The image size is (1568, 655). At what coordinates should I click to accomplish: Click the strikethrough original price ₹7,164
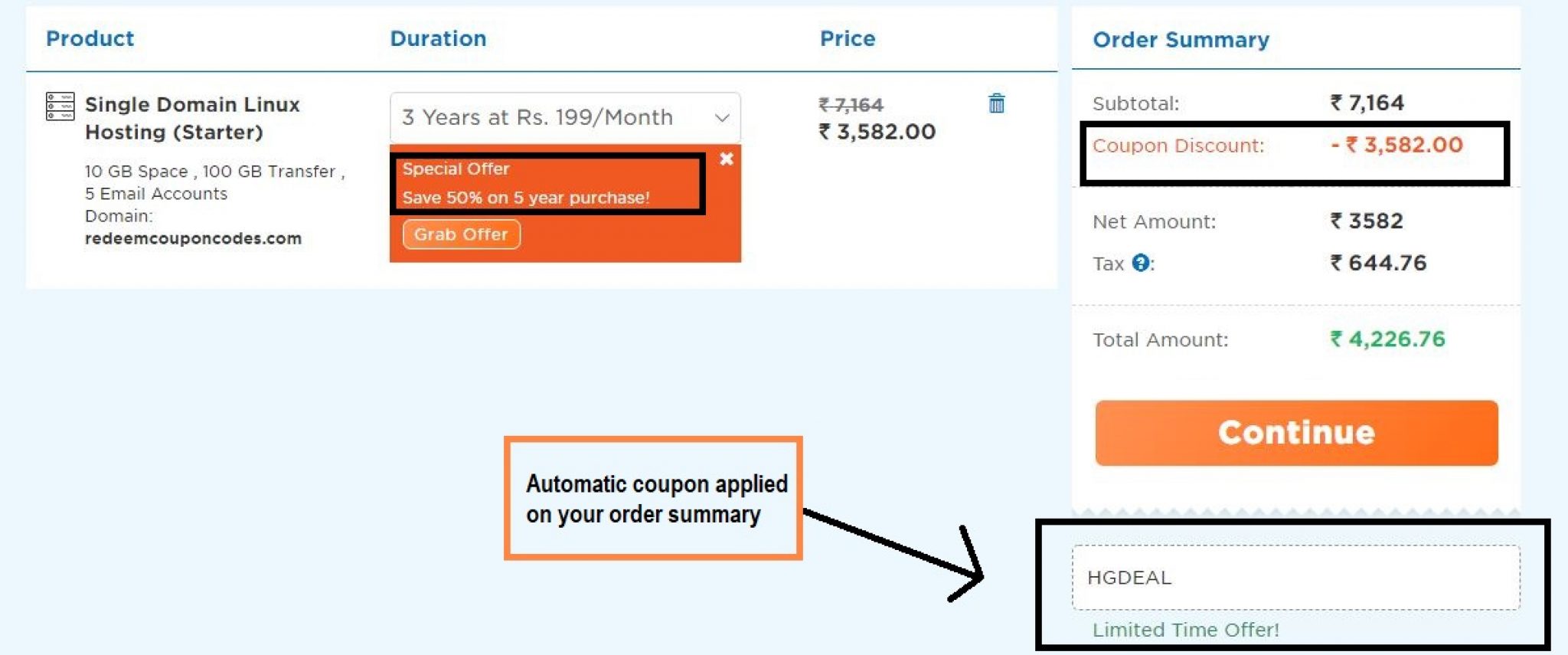pos(850,105)
